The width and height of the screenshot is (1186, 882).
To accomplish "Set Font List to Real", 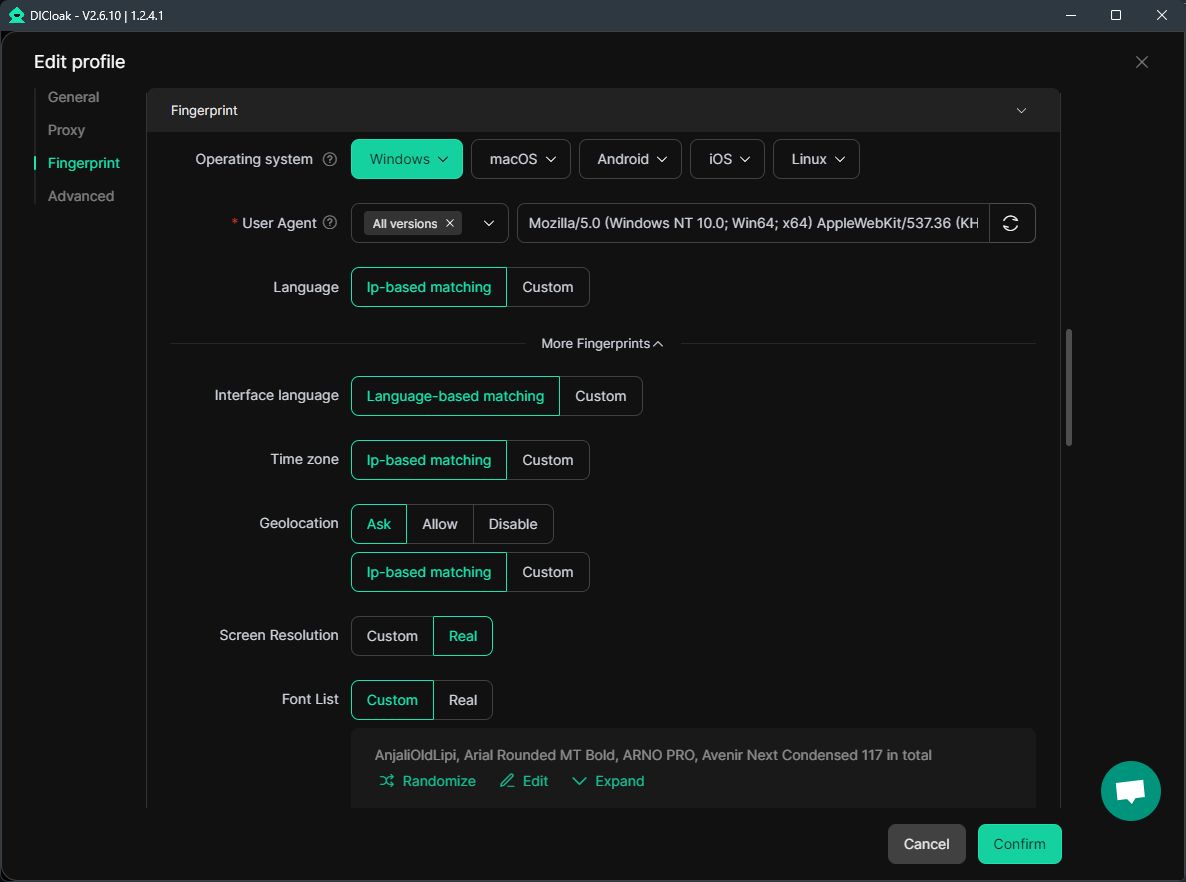I will [463, 700].
